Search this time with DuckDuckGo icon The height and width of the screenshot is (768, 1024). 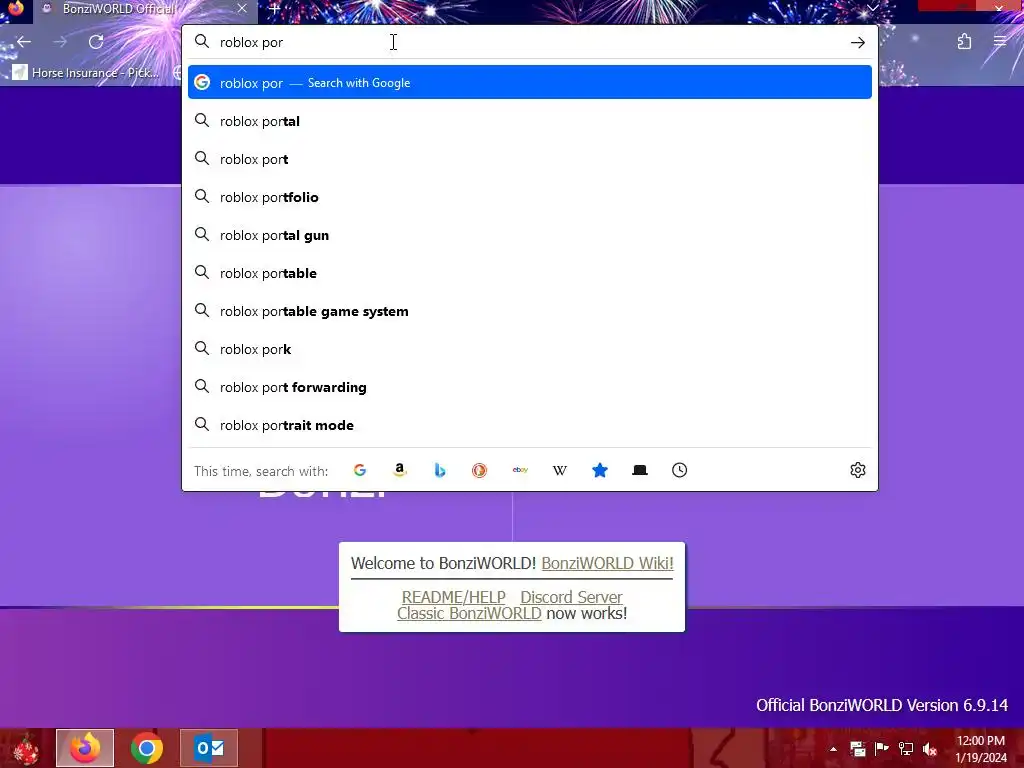[x=479, y=470]
